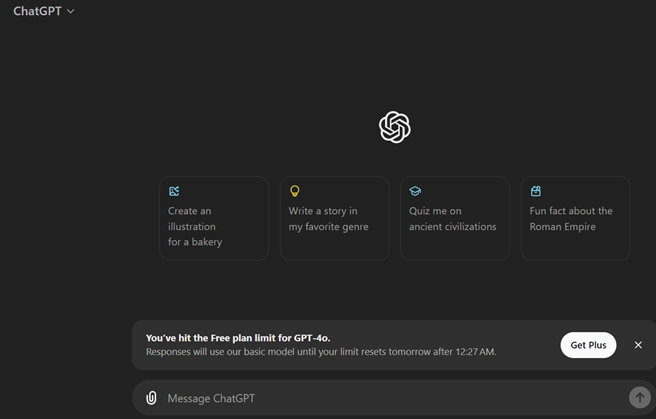Click the graduation cap icon on the quiz card
The height and width of the screenshot is (419, 656).
pos(415,191)
